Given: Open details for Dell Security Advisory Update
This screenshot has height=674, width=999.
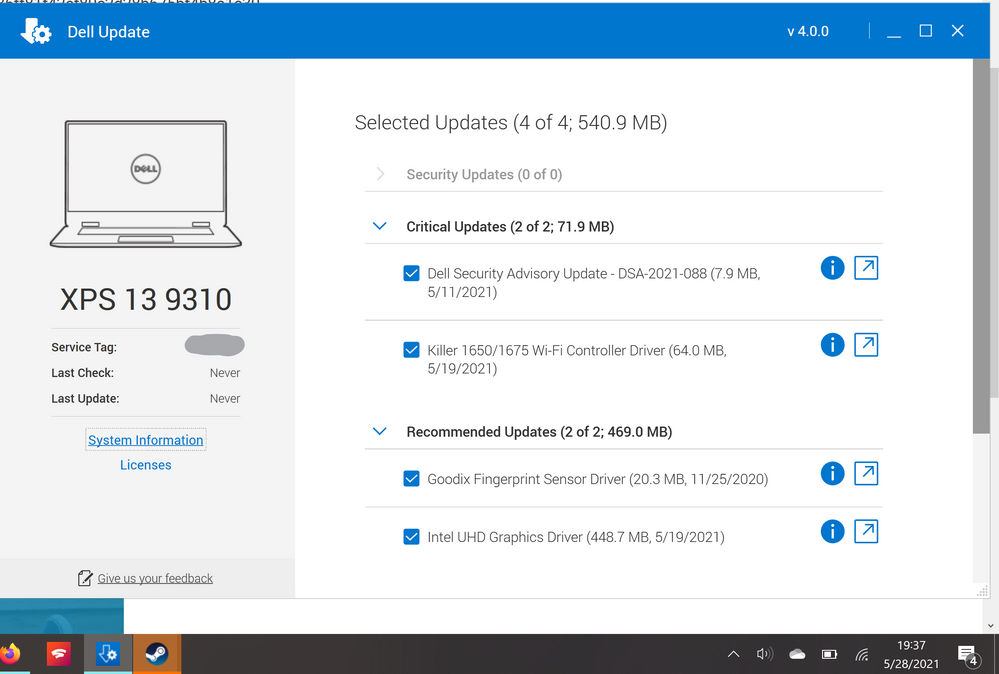Looking at the screenshot, I should click(832, 267).
